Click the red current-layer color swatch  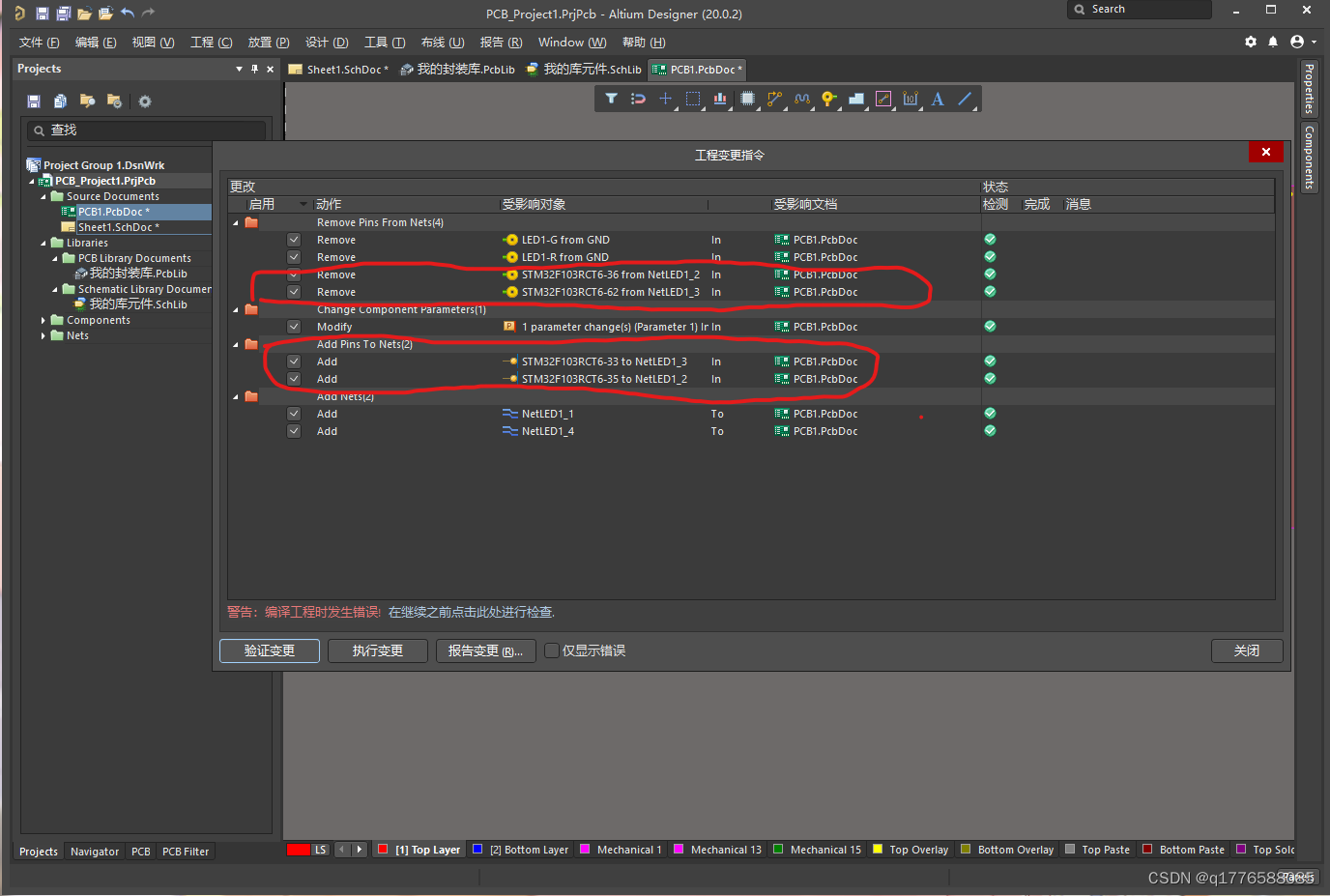(298, 850)
